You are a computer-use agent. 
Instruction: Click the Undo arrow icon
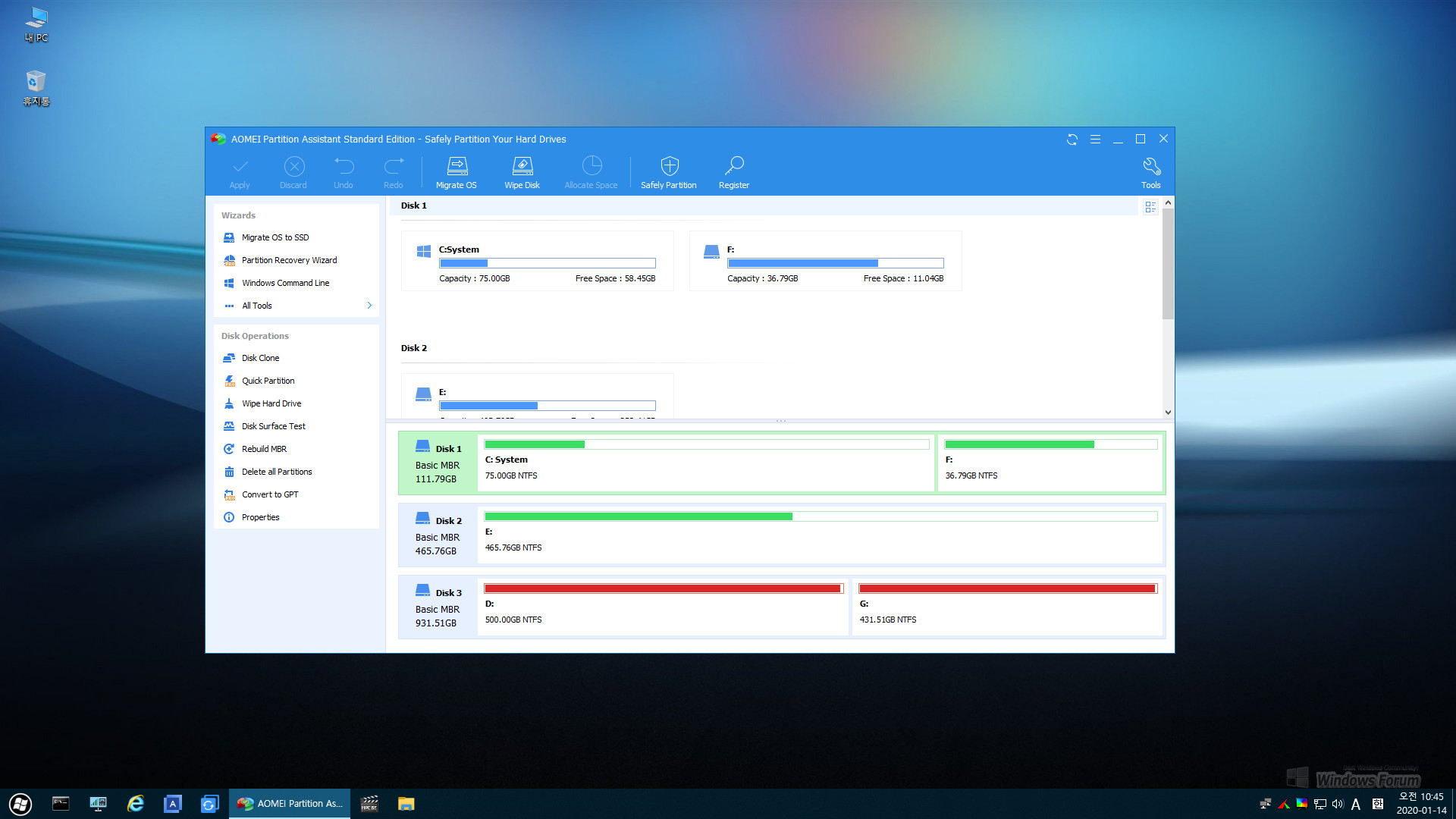click(x=344, y=166)
